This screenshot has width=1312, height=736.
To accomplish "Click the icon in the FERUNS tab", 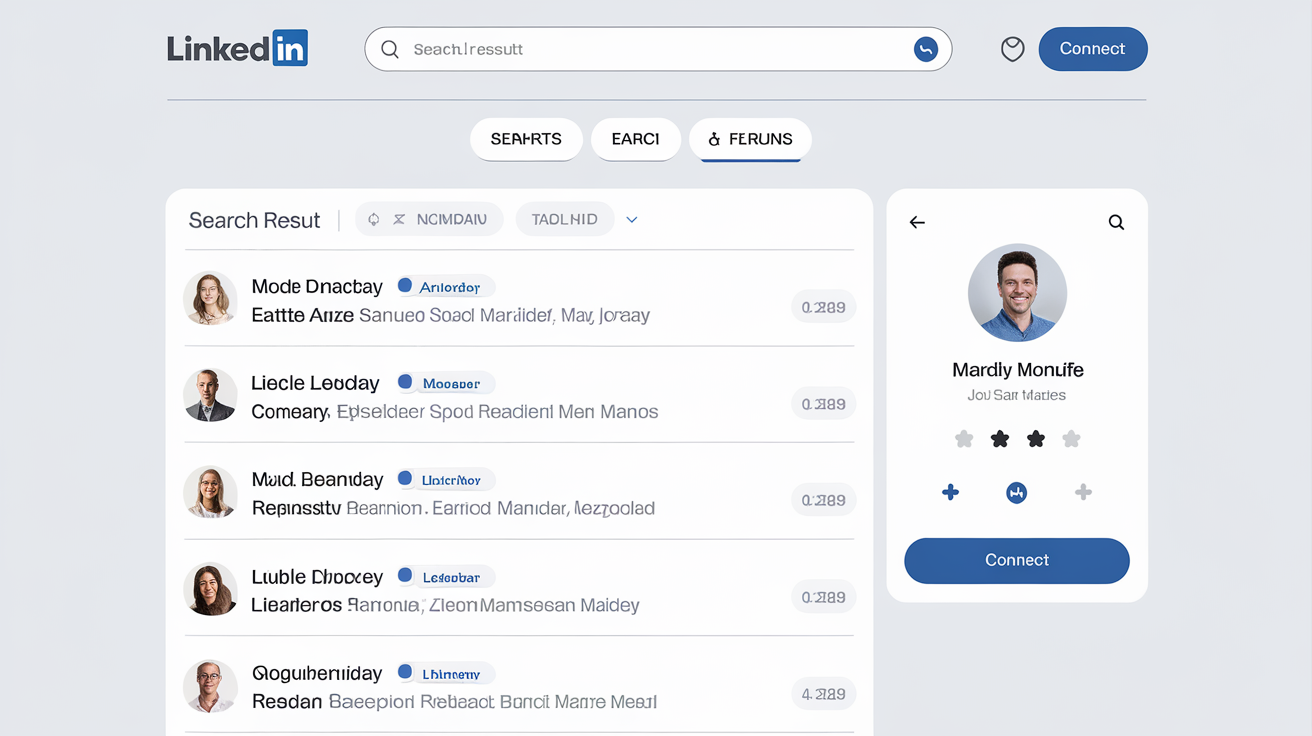I will pos(714,139).
